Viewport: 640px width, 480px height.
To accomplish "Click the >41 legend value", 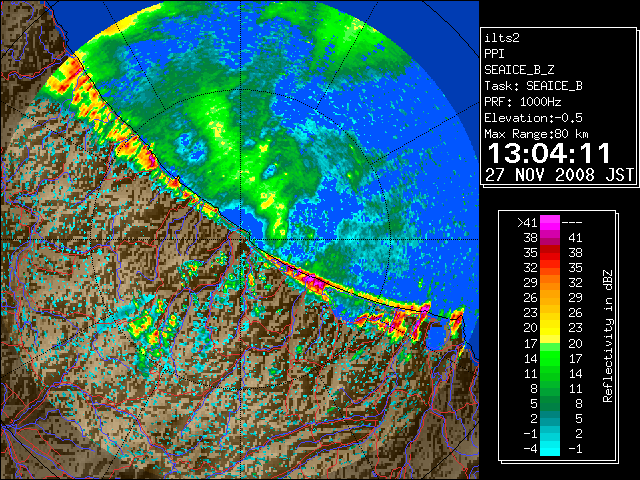I will [x=527, y=222].
